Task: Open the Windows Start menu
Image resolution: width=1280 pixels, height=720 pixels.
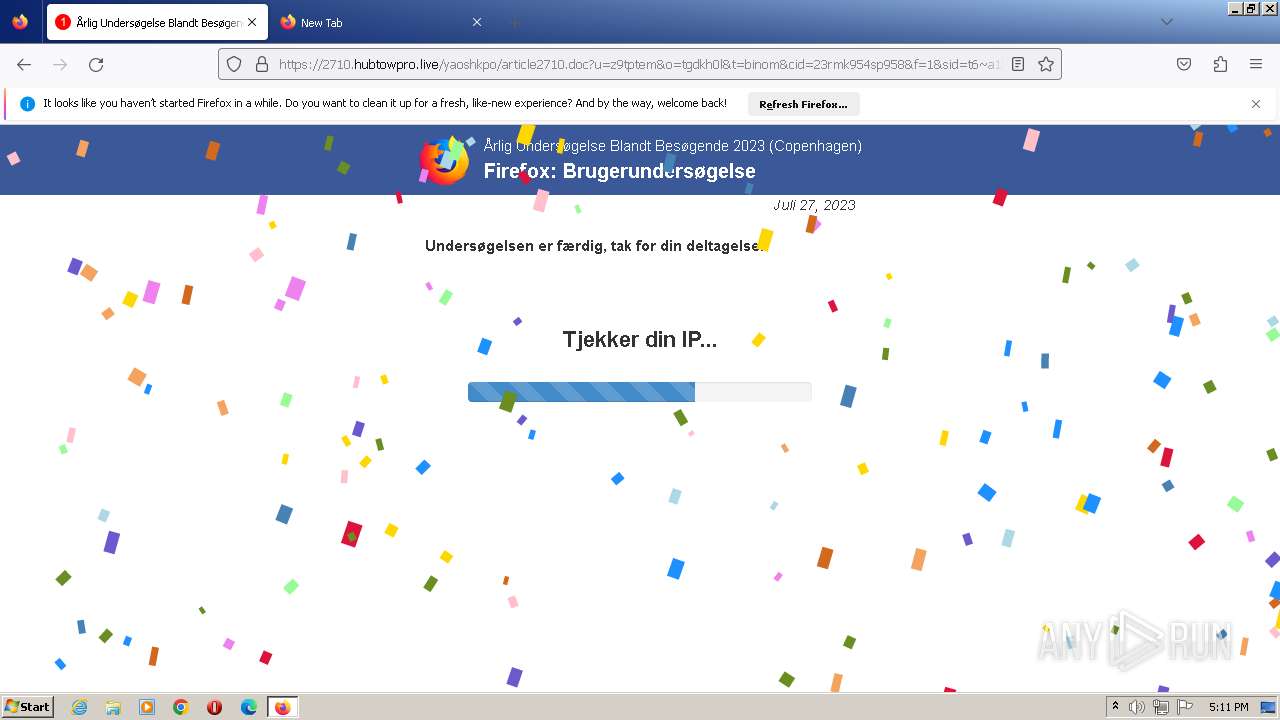Action: tap(28, 707)
